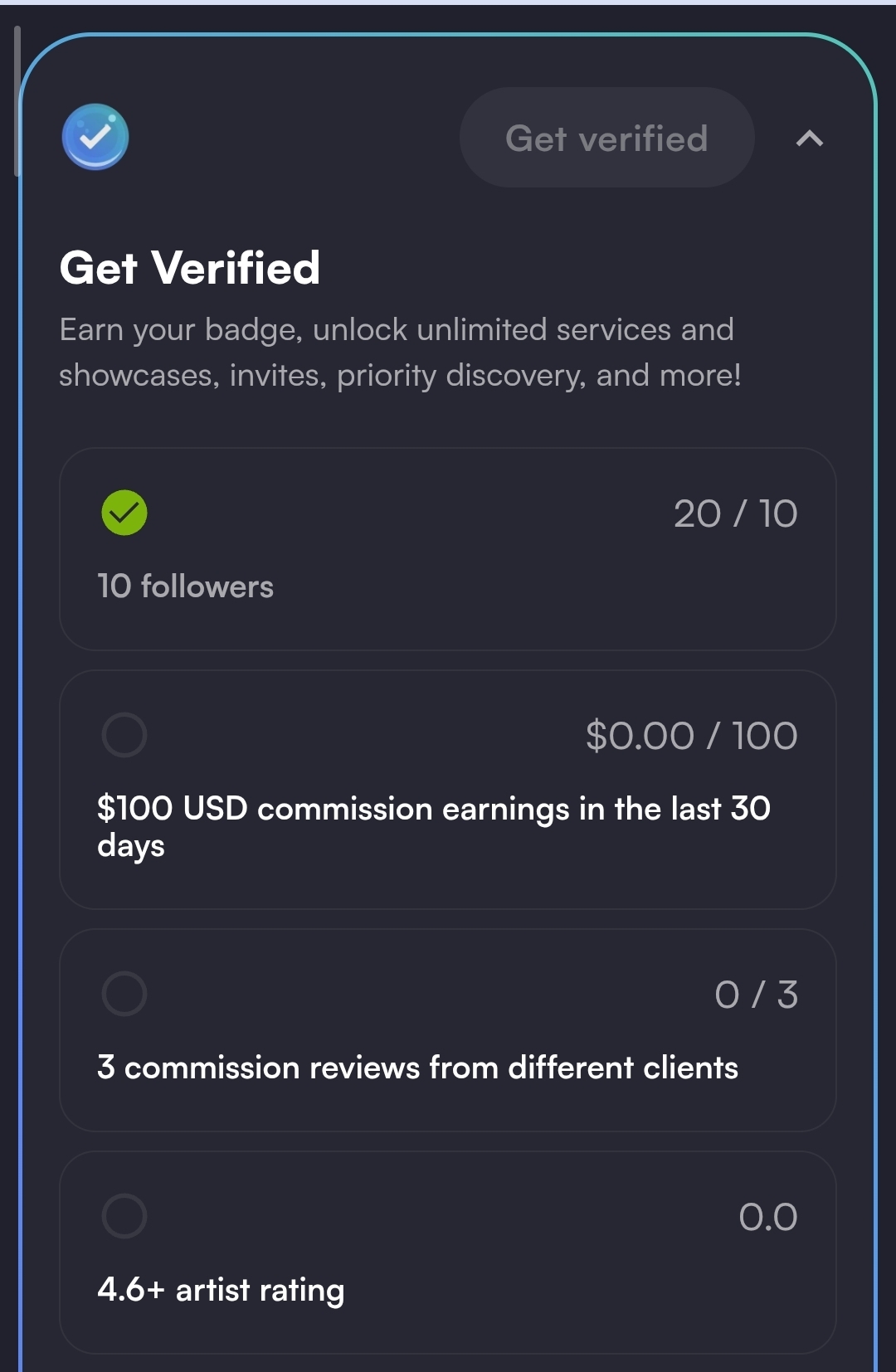Image resolution: width=896 pixels, height=1372 pixels.
Task: Click the 10 followers label
Action: point(185,586)
